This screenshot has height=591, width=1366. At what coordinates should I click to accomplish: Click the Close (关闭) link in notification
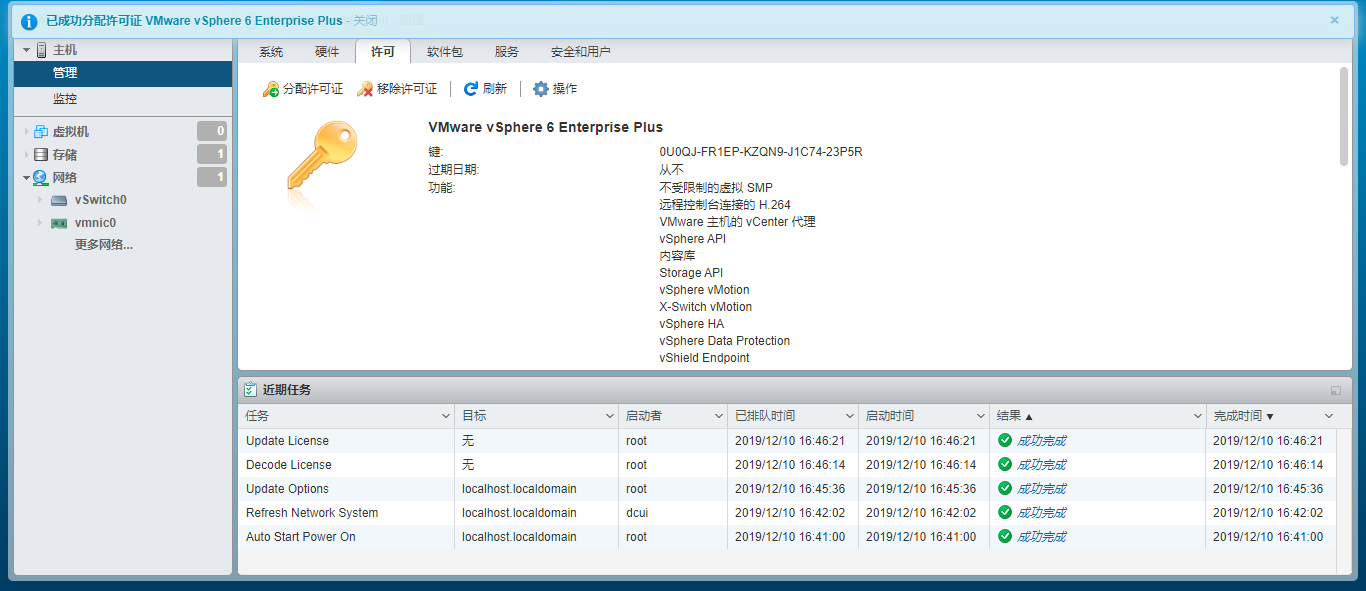[x=365, y=21]
